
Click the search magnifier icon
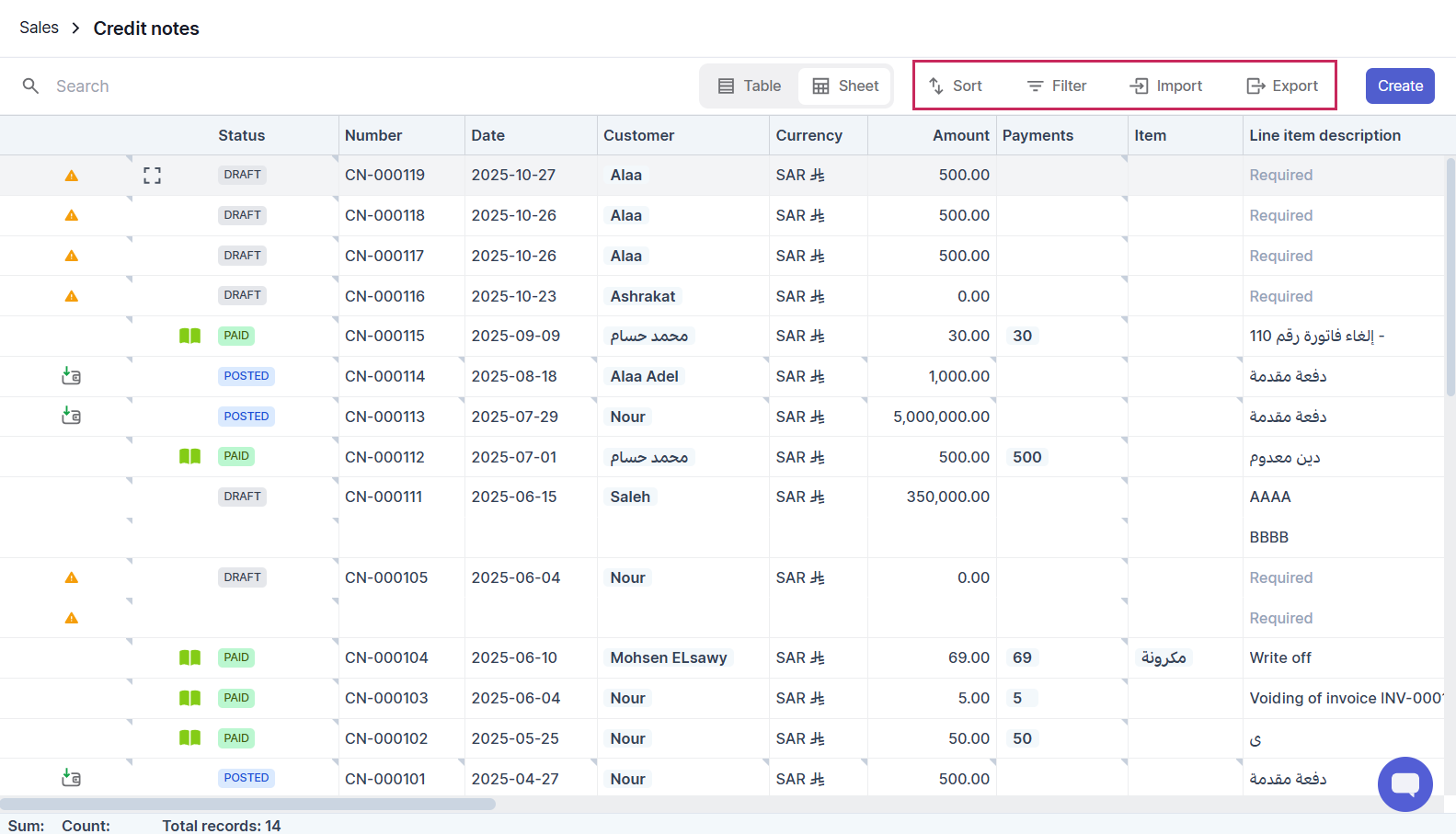[x=31, y=86]
